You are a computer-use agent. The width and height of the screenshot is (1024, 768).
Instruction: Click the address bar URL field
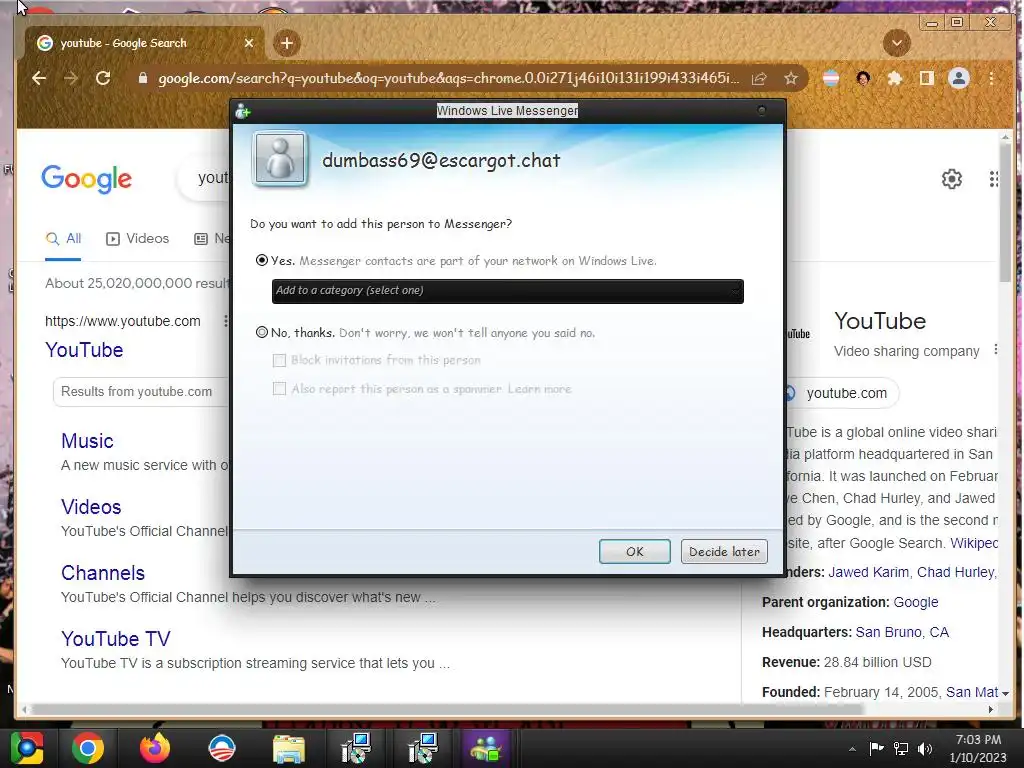tap(449, 78)
